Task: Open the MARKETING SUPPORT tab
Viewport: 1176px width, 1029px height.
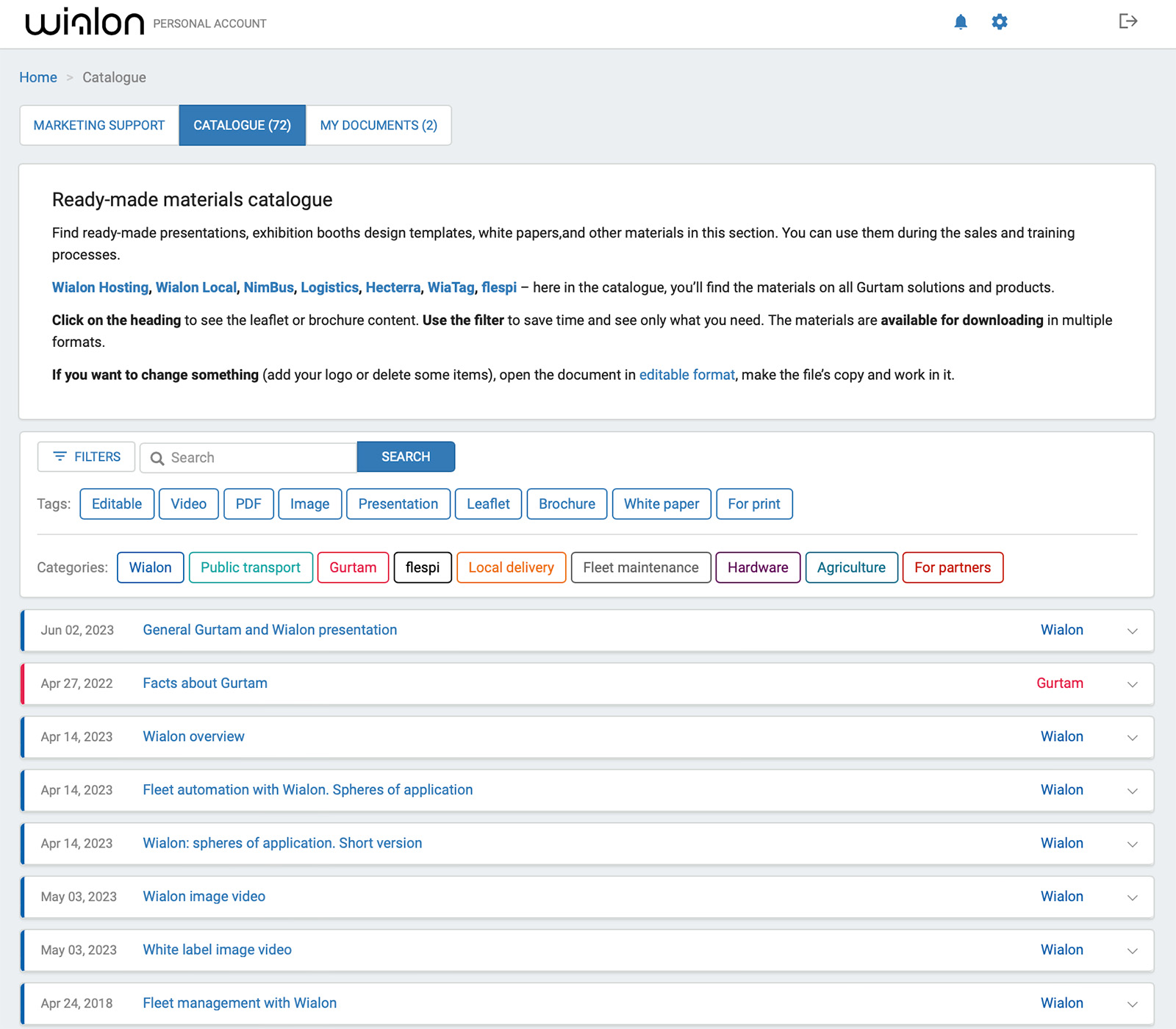Action: (98, 125)
